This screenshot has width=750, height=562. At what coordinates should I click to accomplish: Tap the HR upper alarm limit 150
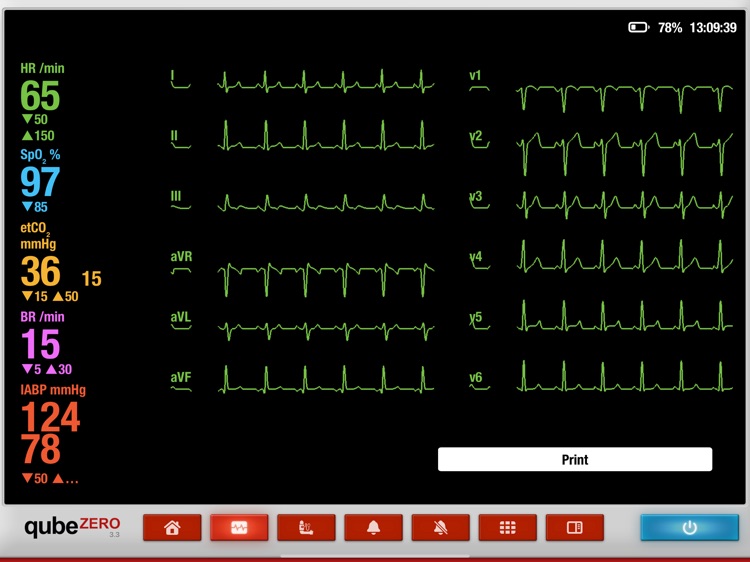(x=38, y=136)
